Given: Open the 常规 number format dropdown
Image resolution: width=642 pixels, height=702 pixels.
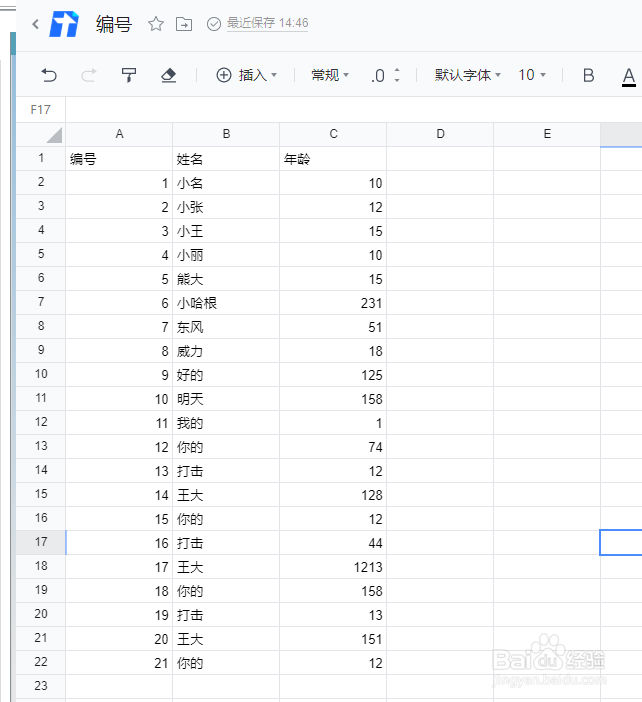Looking at the screenshot, I should (330, 75).
